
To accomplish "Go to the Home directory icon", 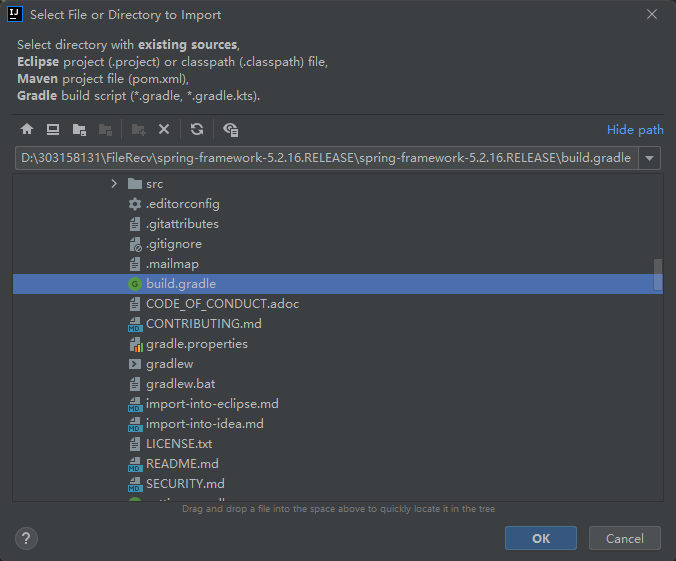I will pos(27,129).
